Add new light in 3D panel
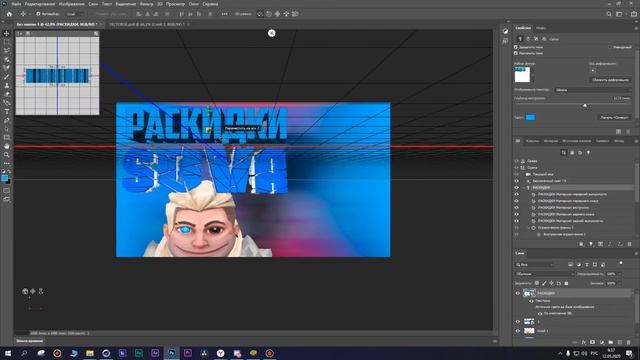The width and height of the screenshot is (640, 360). tap(591, 244)
